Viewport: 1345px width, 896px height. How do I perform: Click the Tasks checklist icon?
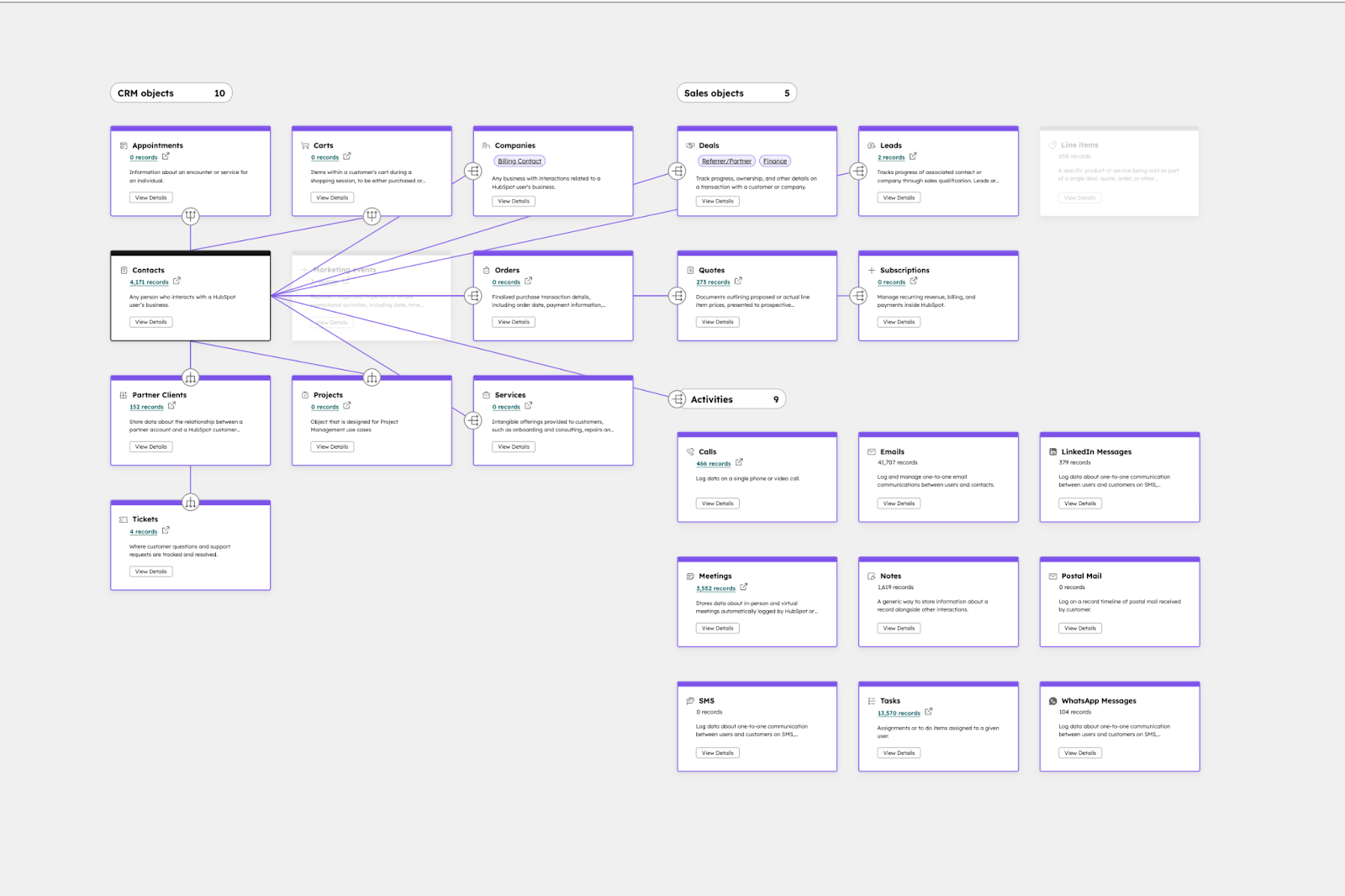[871, 700]
